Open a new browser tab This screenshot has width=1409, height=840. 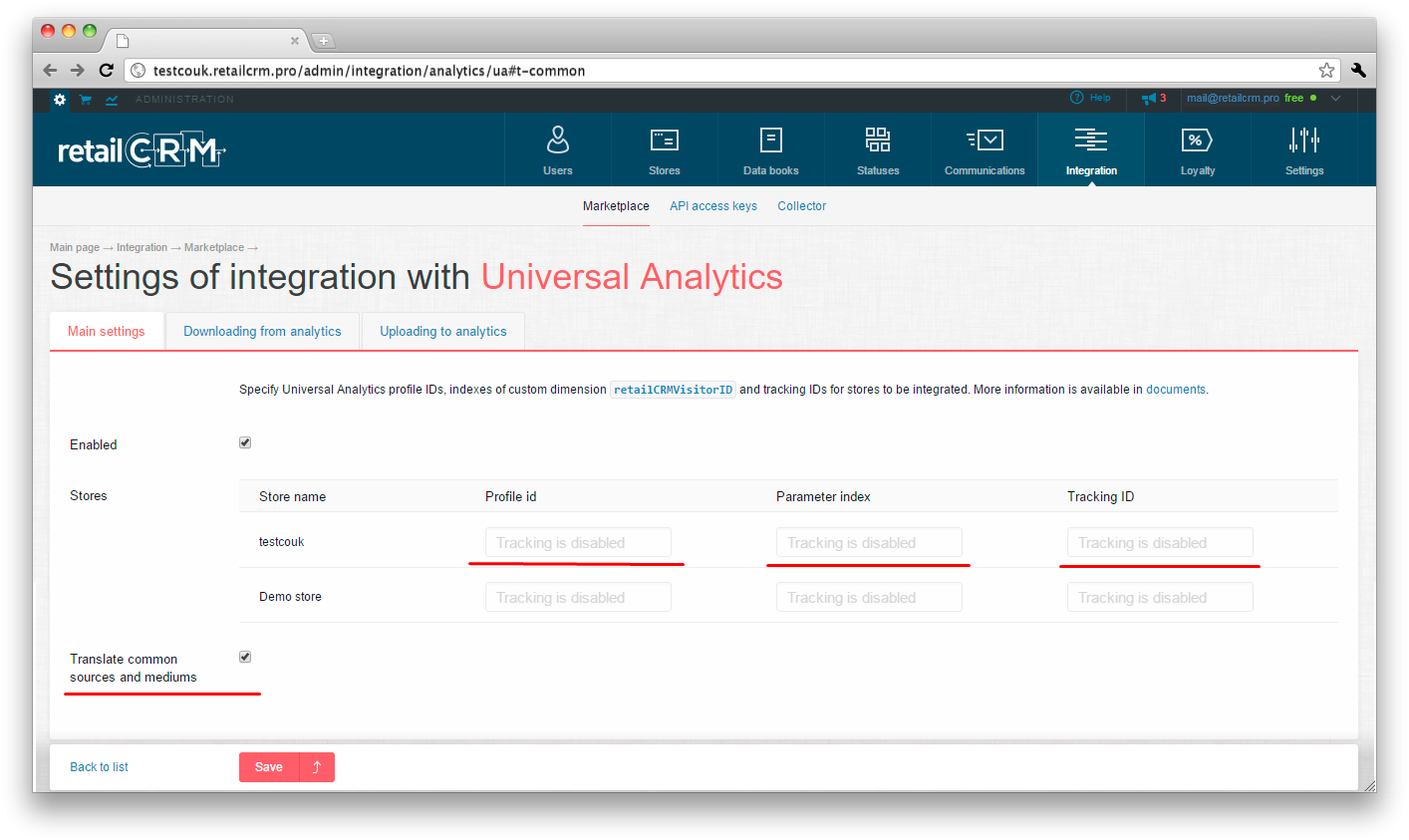(x=324, y=41)
